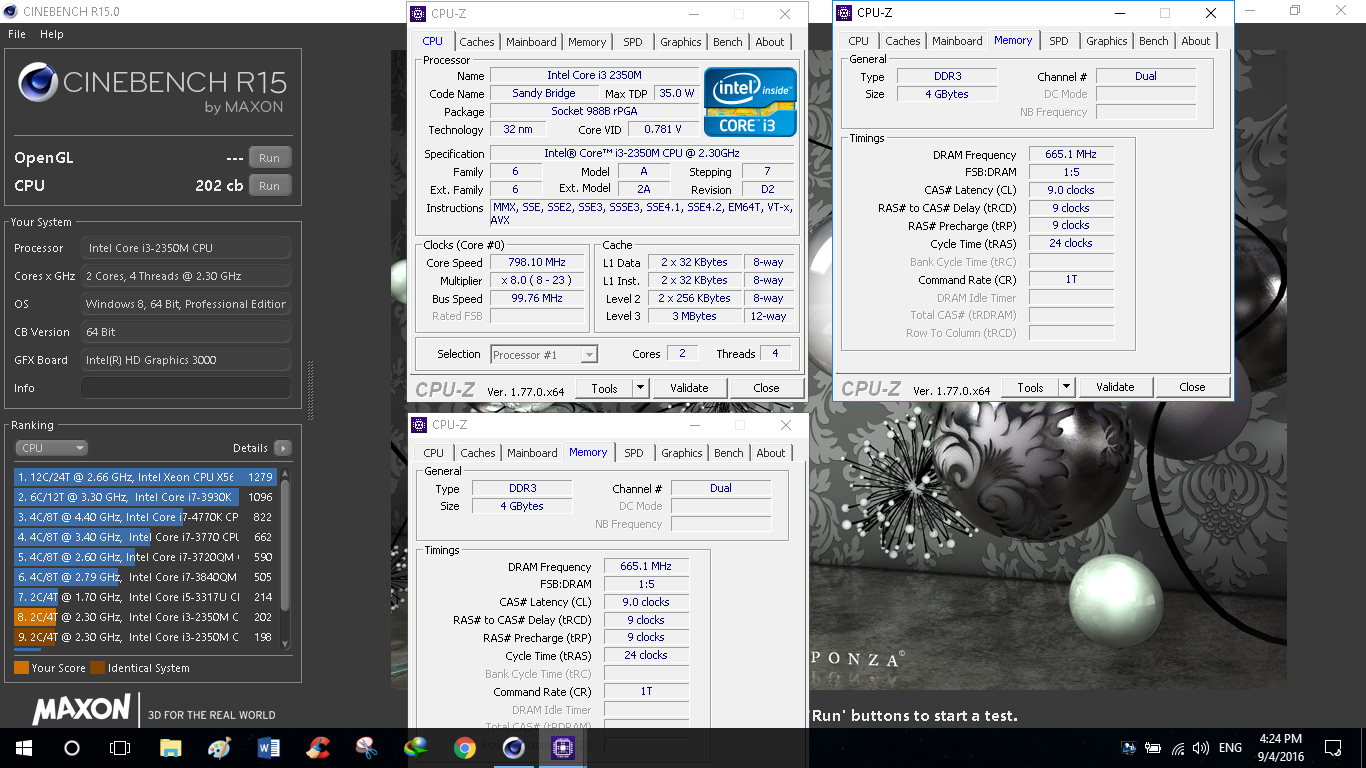Screen dimensions: 1366x768
Task: Open the clock showing 4:24 PM
Action: point(1280,748)
